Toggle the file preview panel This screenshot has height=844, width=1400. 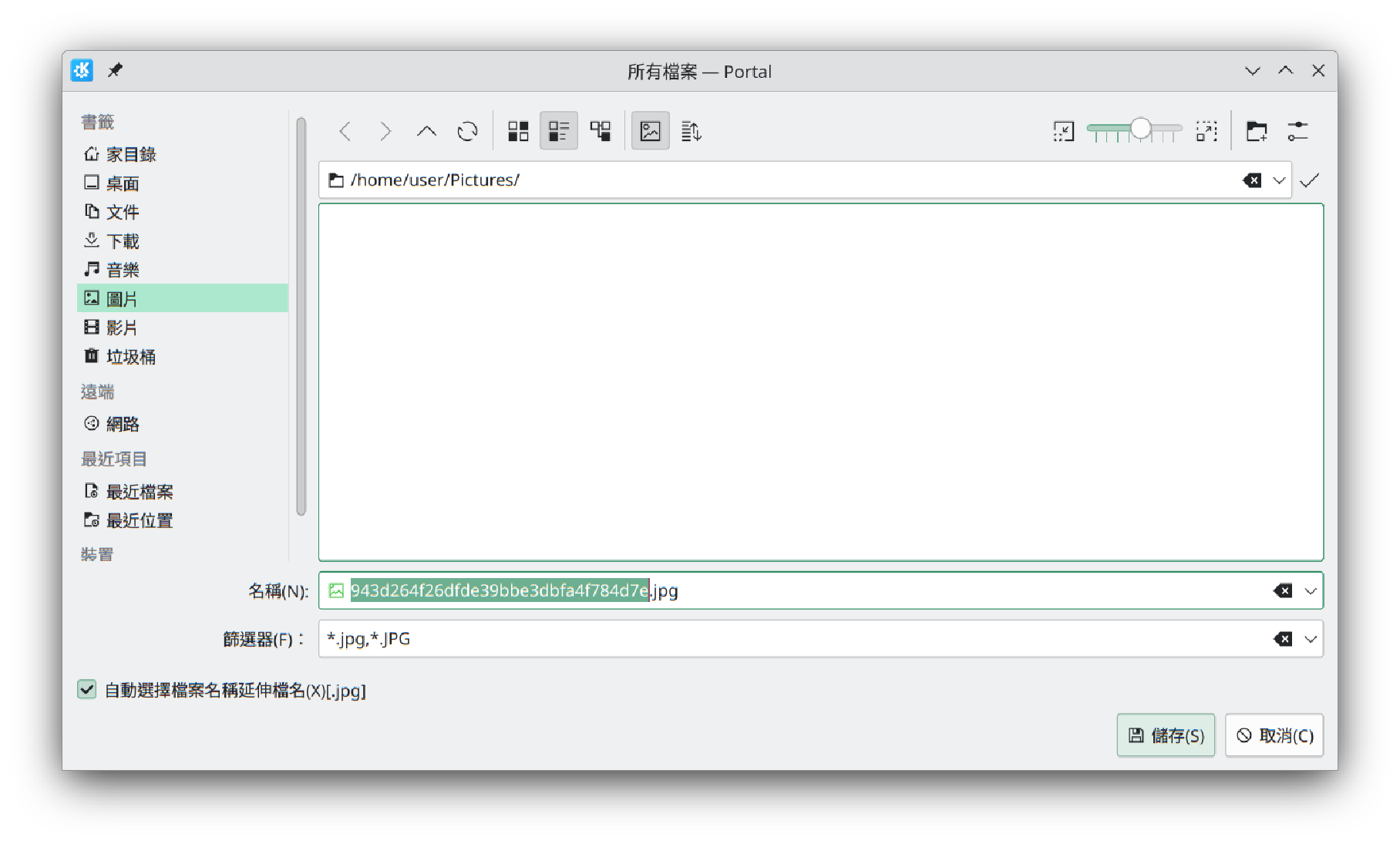[650, 132]
